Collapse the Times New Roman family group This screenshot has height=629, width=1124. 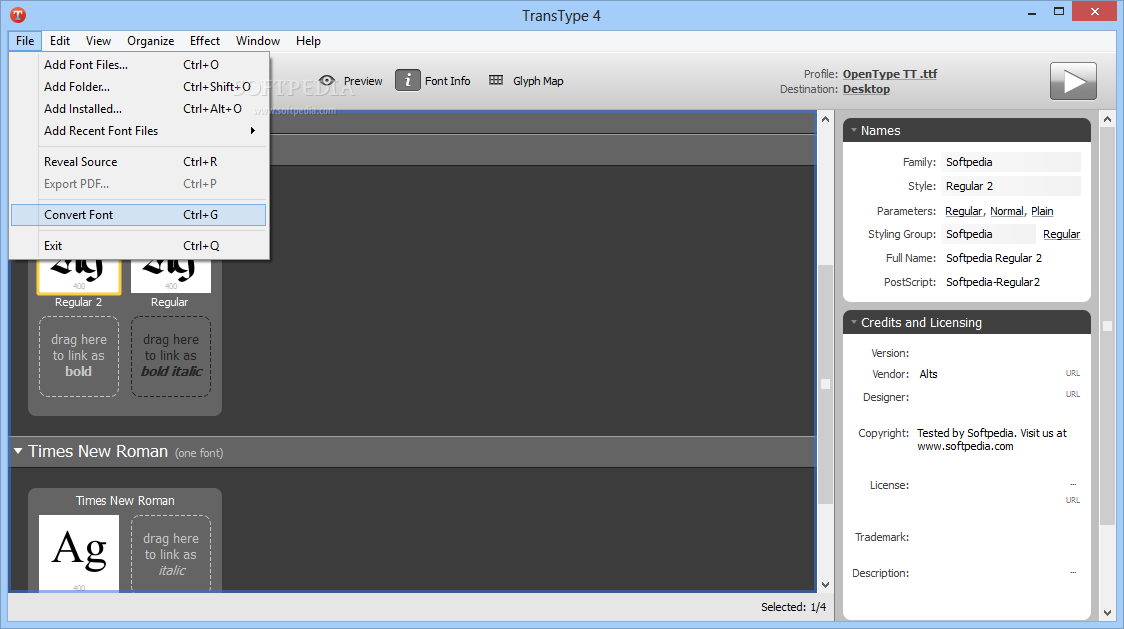[x=18, y=451]
